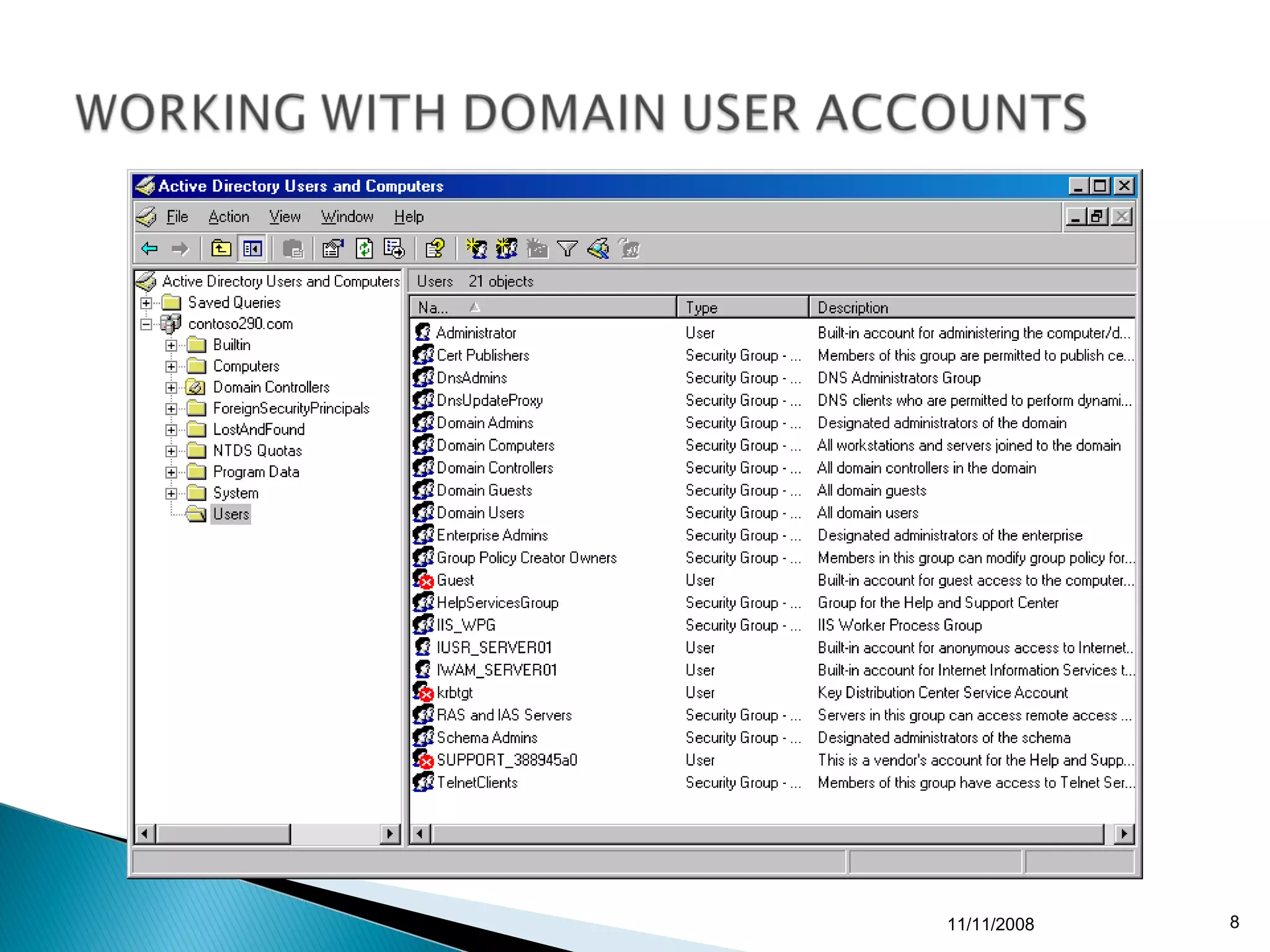Select the Domain Admins group entry
The image size is (1270, 952).
click(484, 423)
